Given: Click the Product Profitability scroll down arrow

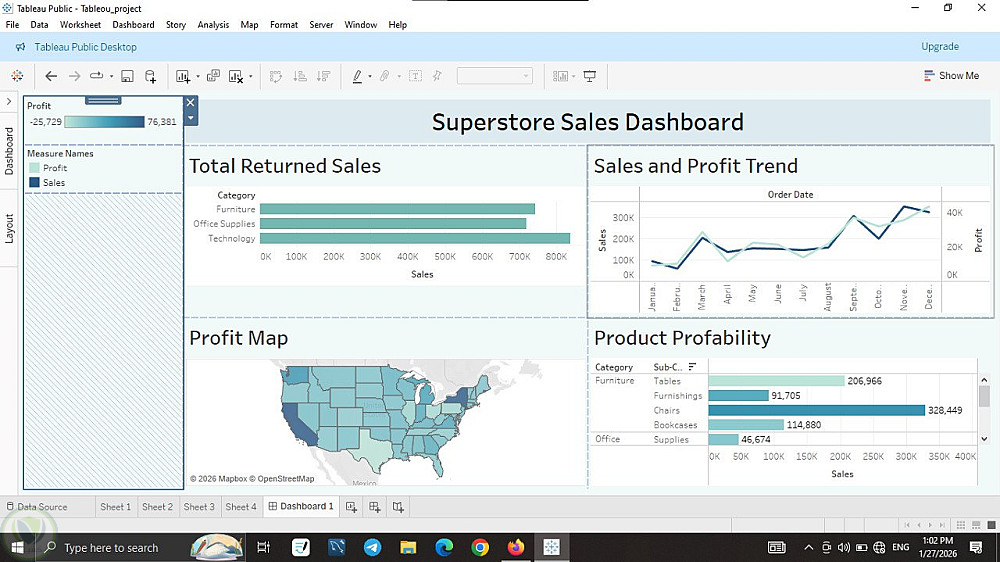Looking at the screenshot, I should (x=984, y=439).
